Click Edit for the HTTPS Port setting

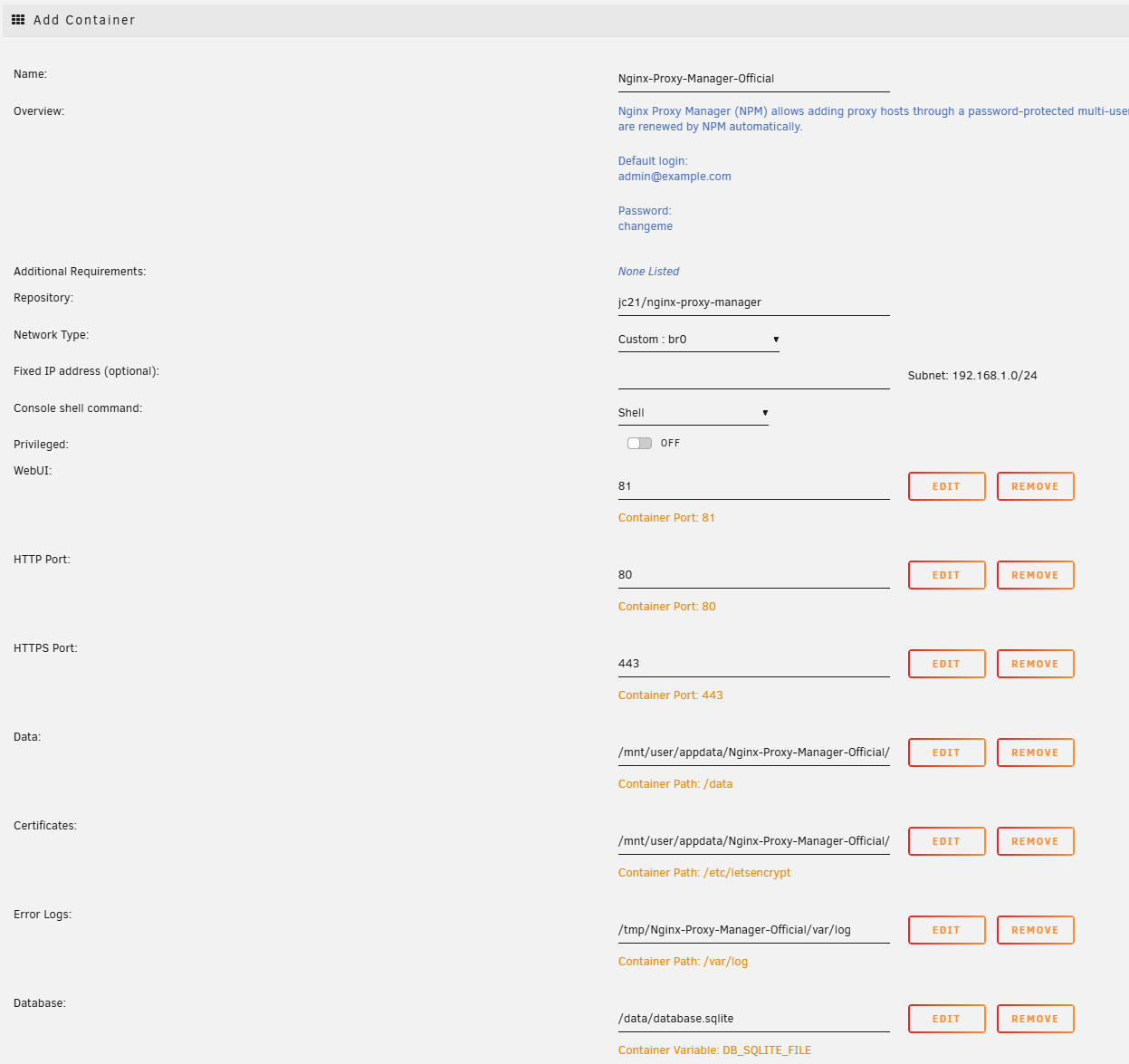pos(946,664)
